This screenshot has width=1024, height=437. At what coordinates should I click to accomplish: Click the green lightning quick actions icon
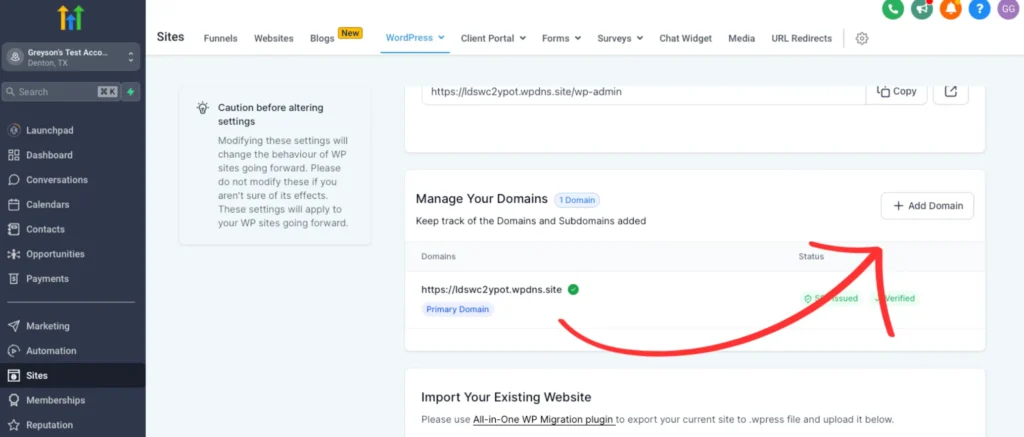click(x=131, y=92)
